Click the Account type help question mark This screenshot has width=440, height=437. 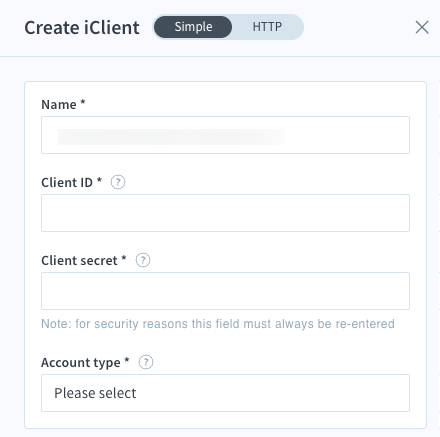click(x=146, y=362)
